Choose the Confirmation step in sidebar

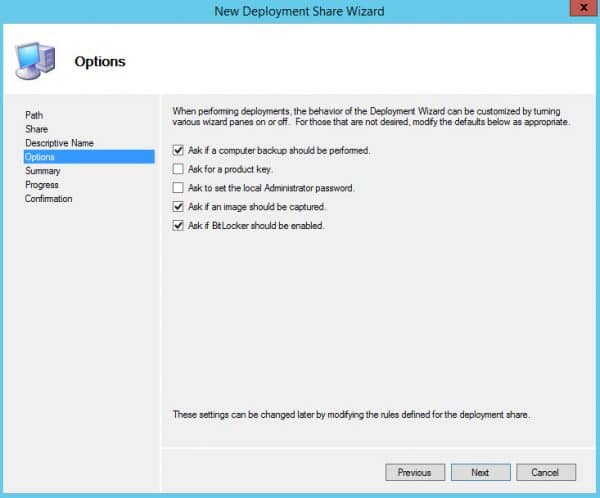pos(49,199)
